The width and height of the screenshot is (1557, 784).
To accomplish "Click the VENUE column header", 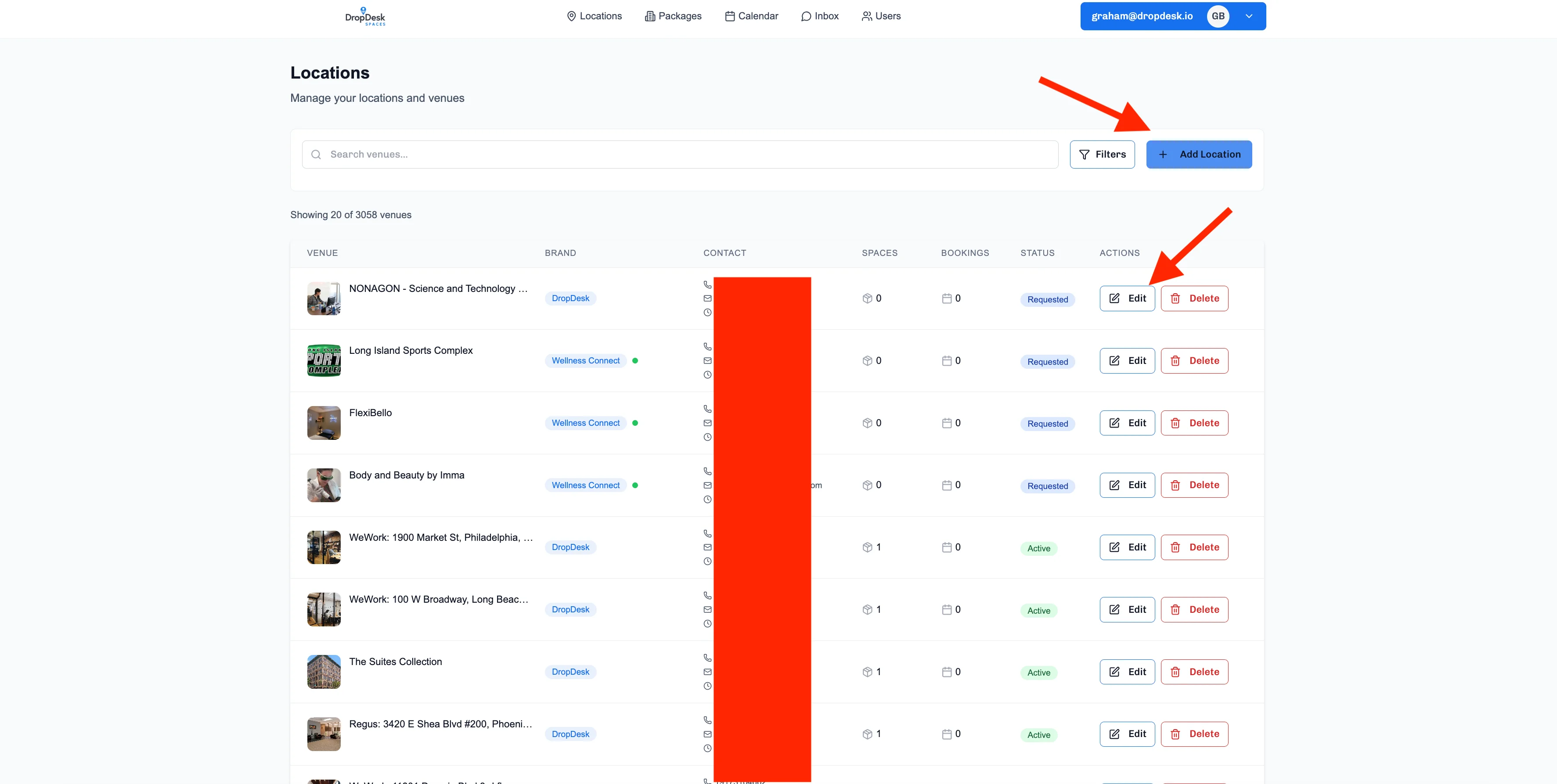I will (322, 253).
